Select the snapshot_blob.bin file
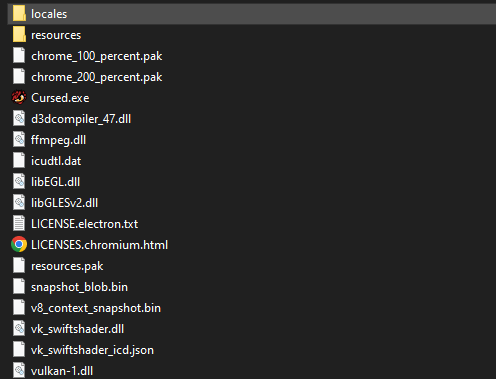Viewport: 496px width, 379px height. [x=79, y=287]
